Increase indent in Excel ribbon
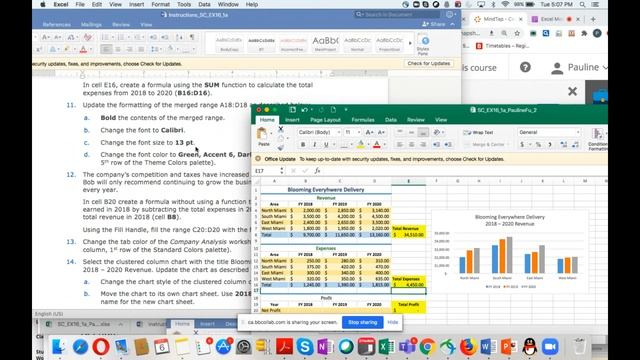Image resolution: width=640 pixels, height=360 pixels. tap(448, 144)
